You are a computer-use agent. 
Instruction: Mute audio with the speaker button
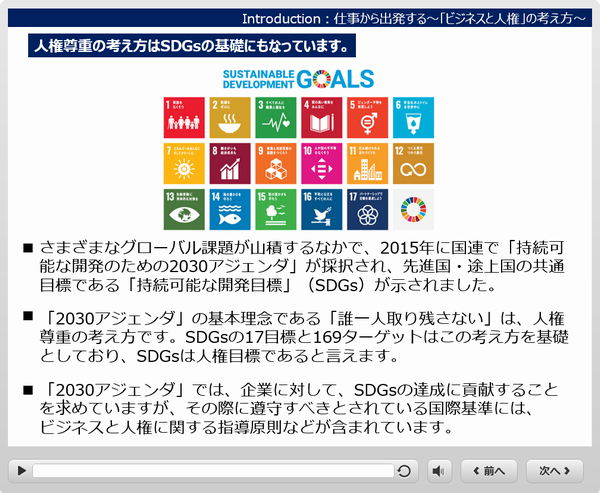(x=439, y=471)
